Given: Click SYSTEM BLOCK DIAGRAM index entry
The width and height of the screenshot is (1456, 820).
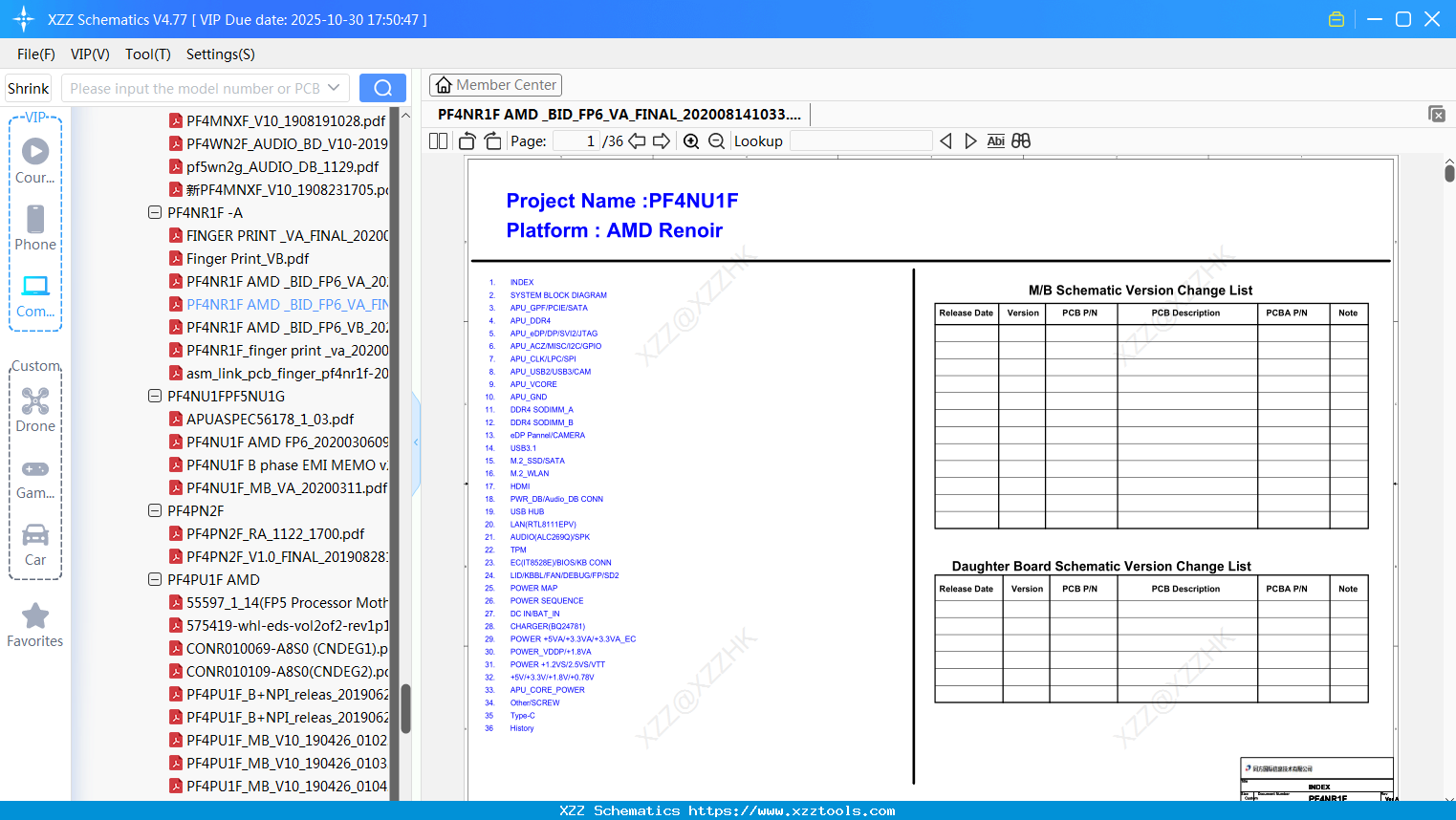Looking at the screenshot, I should [558, 295].
